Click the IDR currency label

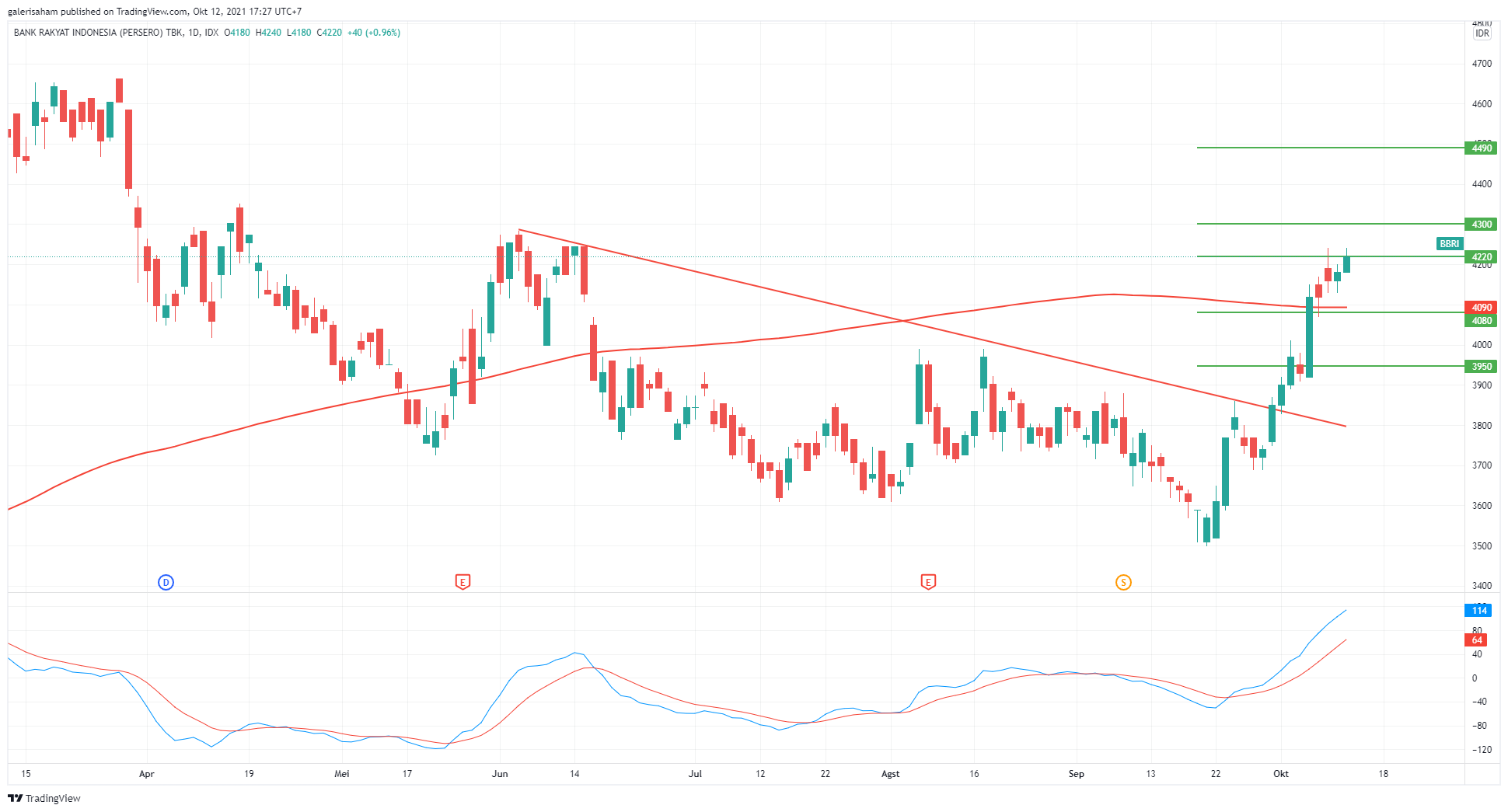(x=1482, y=33)
